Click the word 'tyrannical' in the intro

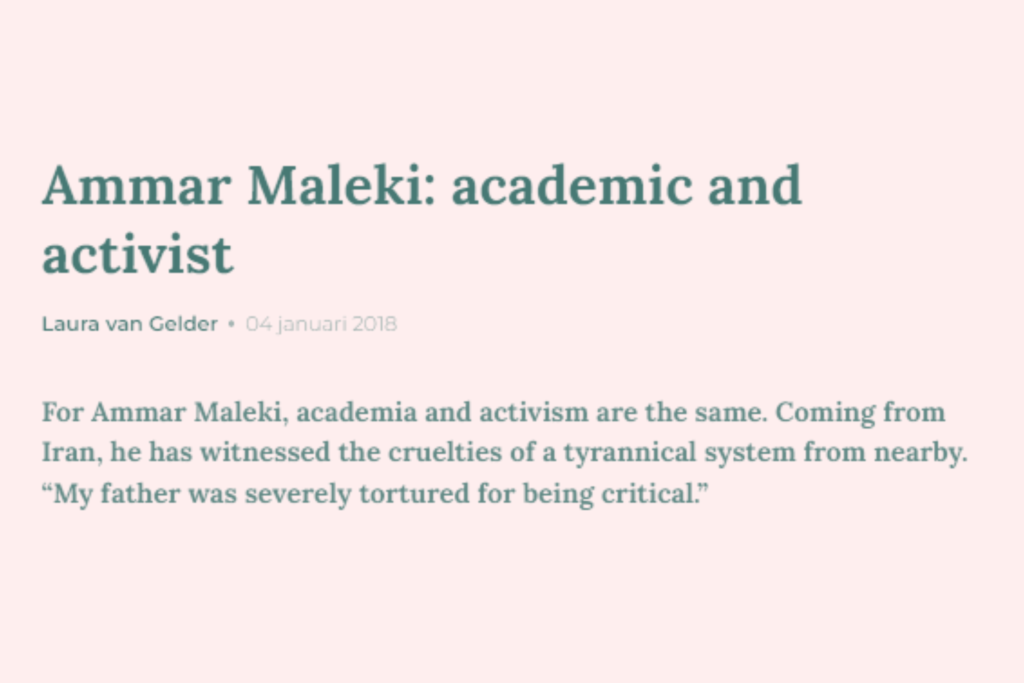(x=630, y=453)
